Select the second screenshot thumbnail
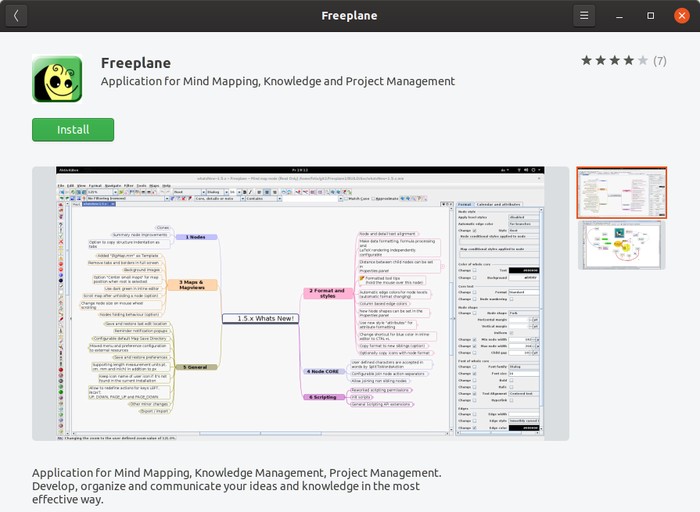 [622, 245]
